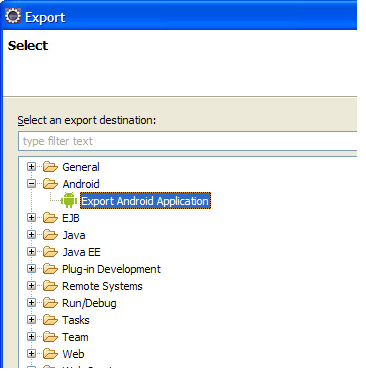This screenshot has height=372, width=366.
Task: Click the Plug-in Development folder icon
Action: click(x=50, y=269)
